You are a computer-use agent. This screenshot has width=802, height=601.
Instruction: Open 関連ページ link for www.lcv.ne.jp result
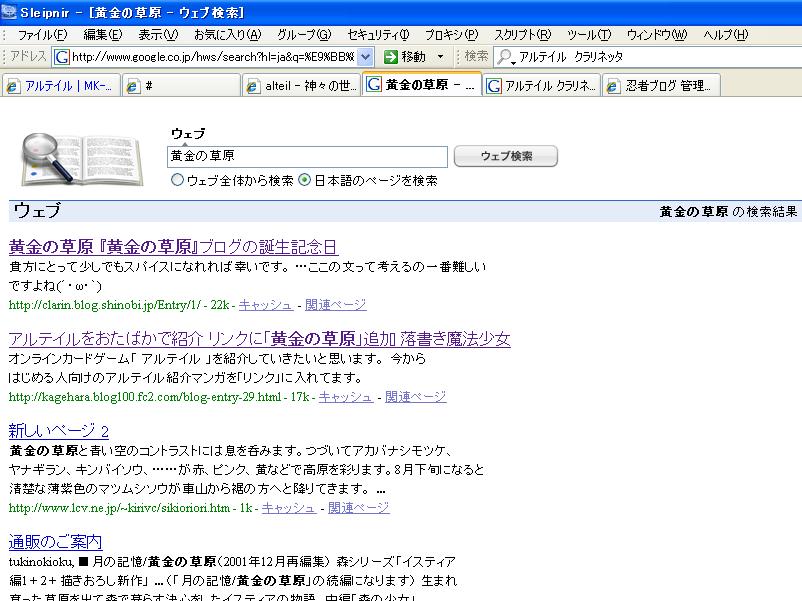click(359, 508)
